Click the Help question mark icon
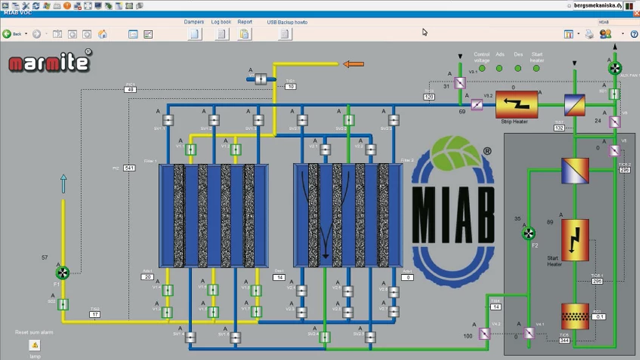The width and height of the screenshot is (640, 360). [x=634, y=34]
